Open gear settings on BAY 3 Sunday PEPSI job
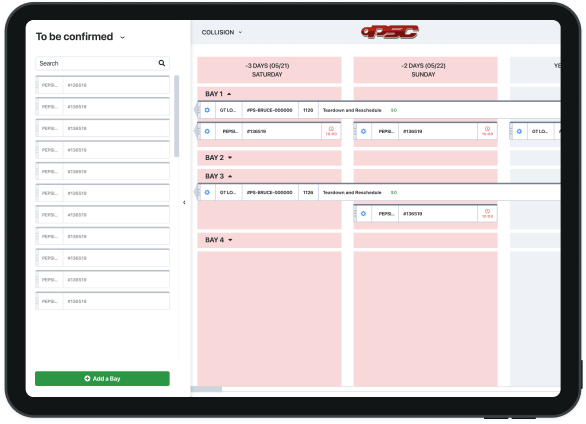This screenshot has height=424, width=586. pos(363,214)
